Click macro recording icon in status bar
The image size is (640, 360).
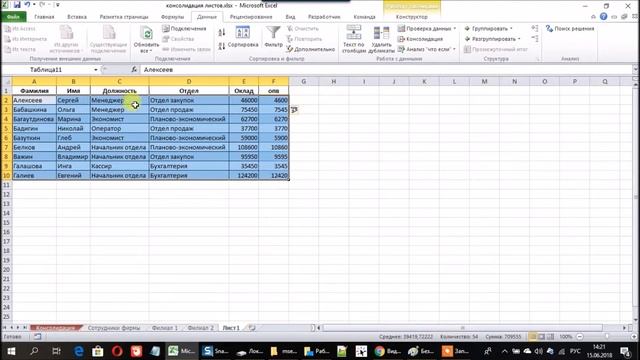[x=38, y=337]
